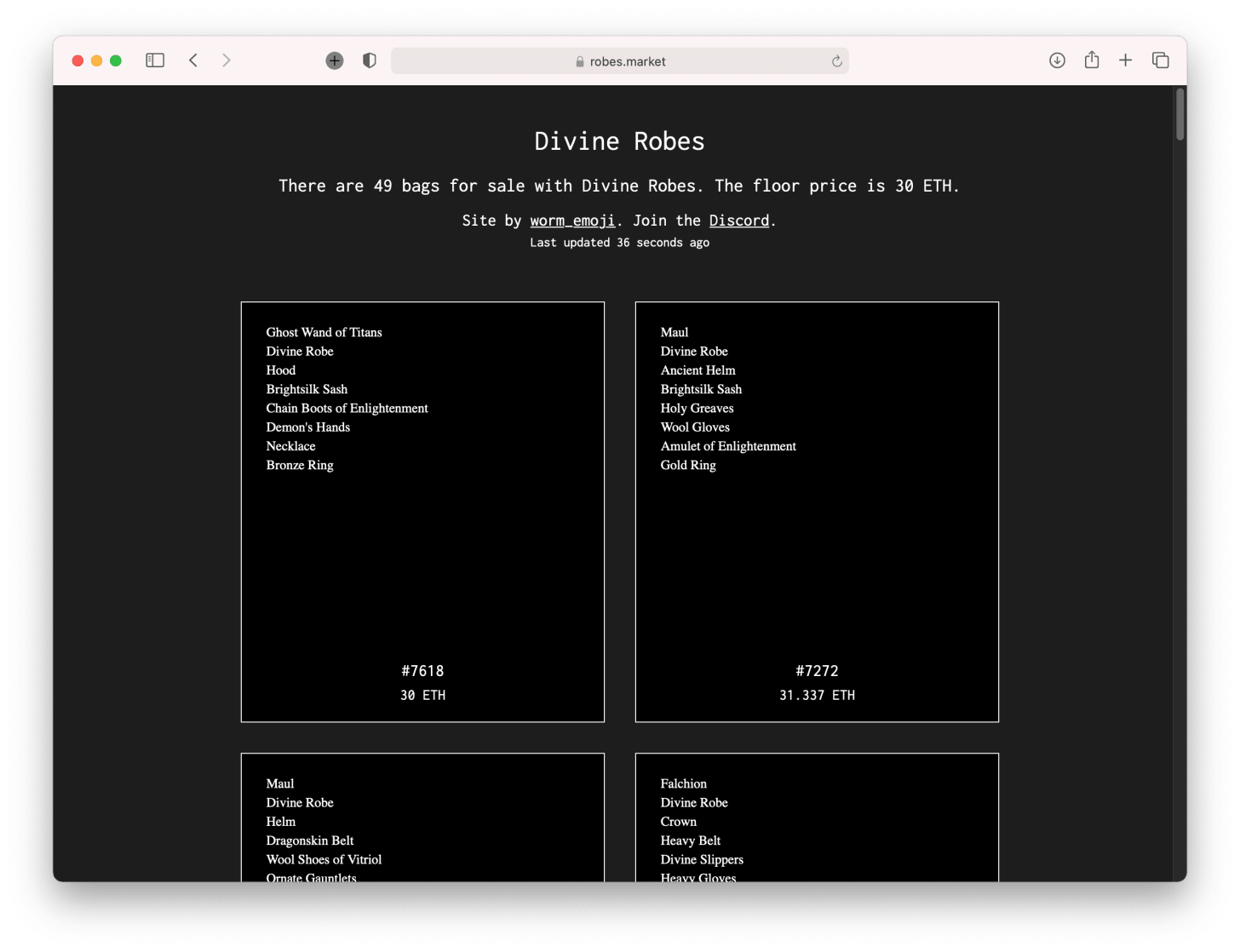Image resolution: width=1240 pixels, height=952 pixels.
Task: Click the lock icon beside robes.market
Action: tap(580, 61)
